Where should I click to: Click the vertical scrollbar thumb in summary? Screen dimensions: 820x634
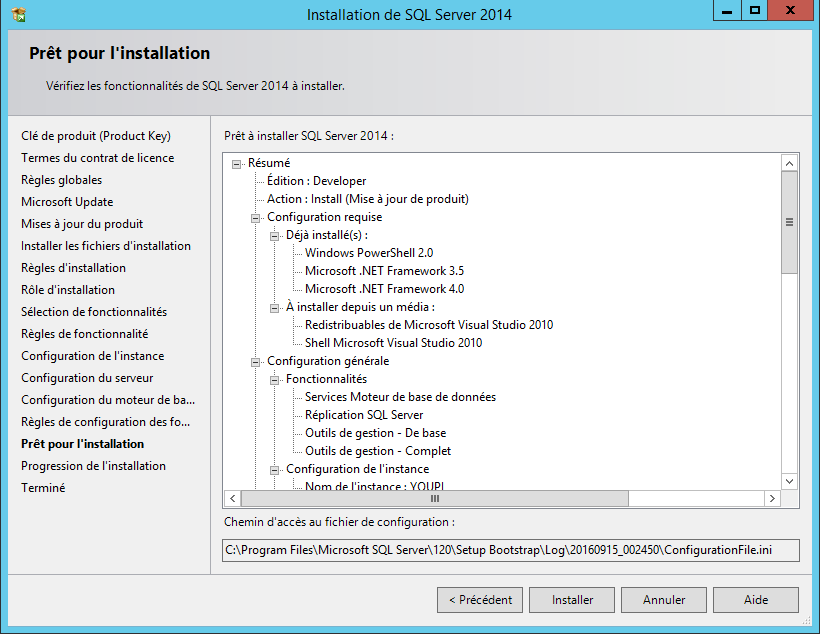789,222
